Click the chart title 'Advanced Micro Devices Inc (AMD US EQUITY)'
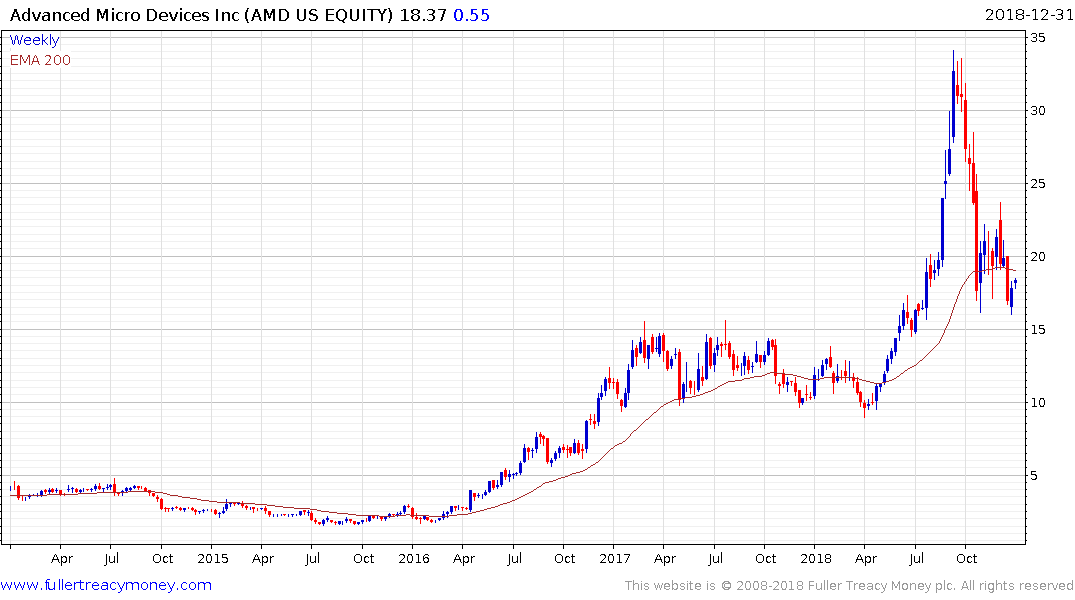Viewport: 1075px width, 600px height. point(202,15)
